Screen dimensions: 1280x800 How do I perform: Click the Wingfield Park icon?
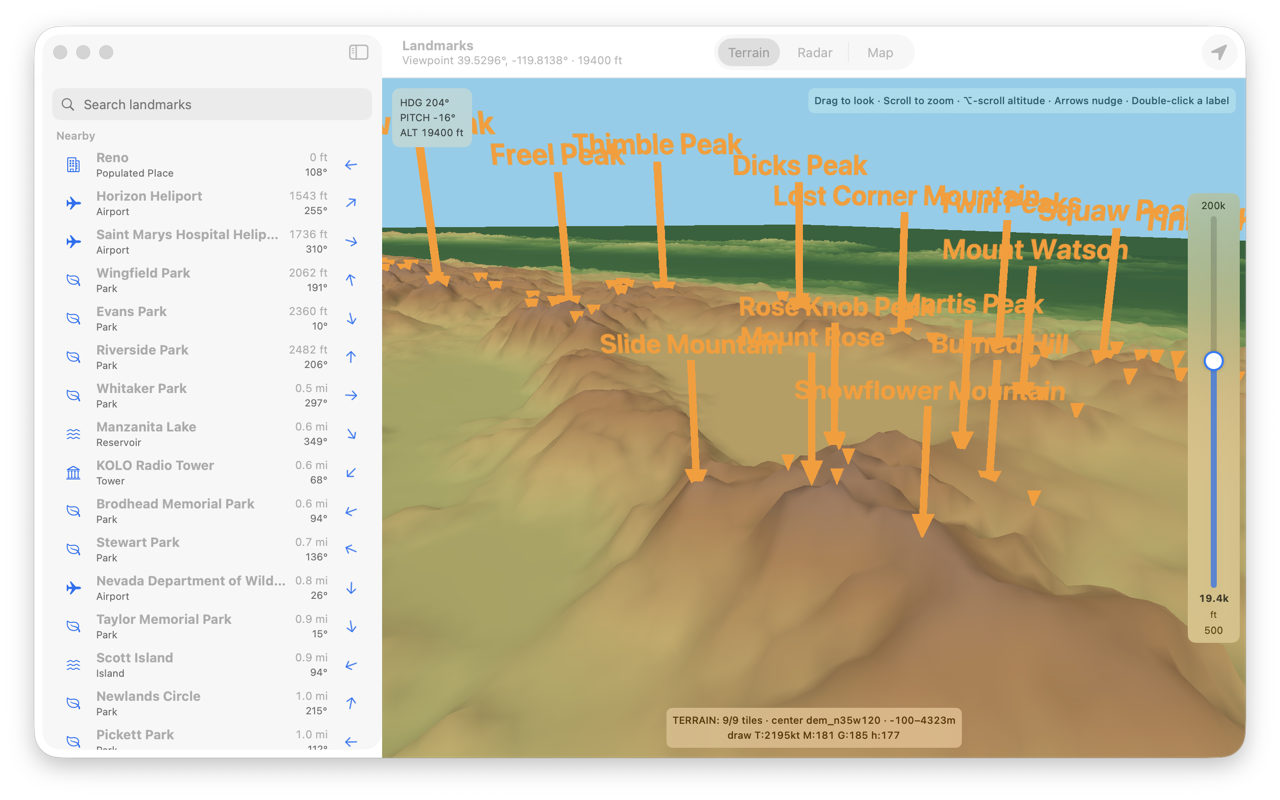[x=73, y=280]
